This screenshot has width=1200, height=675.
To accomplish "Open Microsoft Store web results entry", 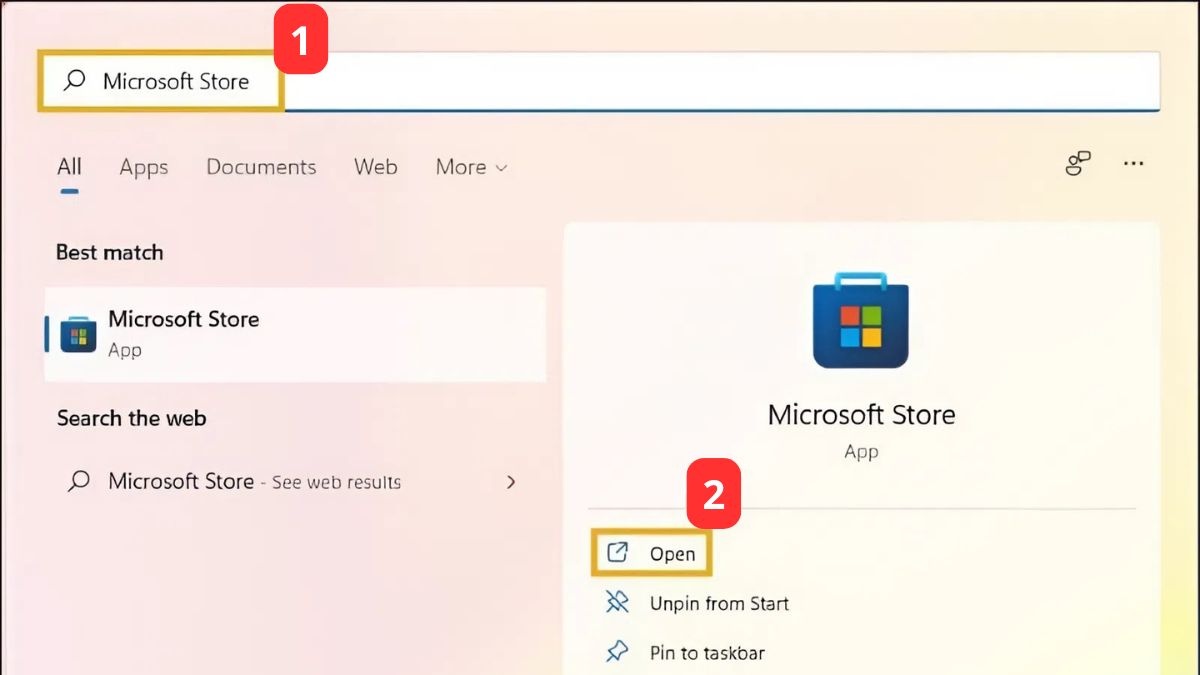I will (295, 482).
